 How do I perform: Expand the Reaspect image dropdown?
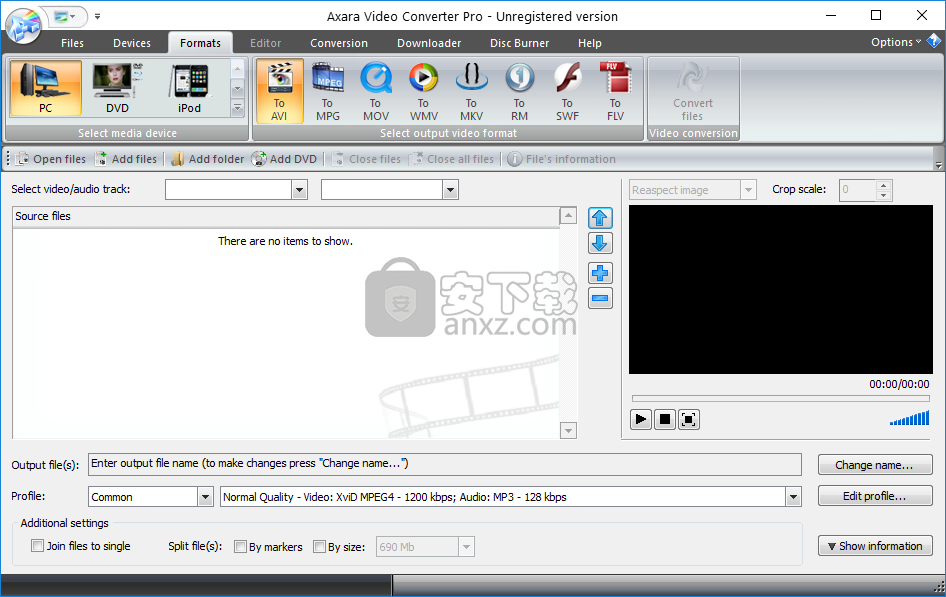748,190
